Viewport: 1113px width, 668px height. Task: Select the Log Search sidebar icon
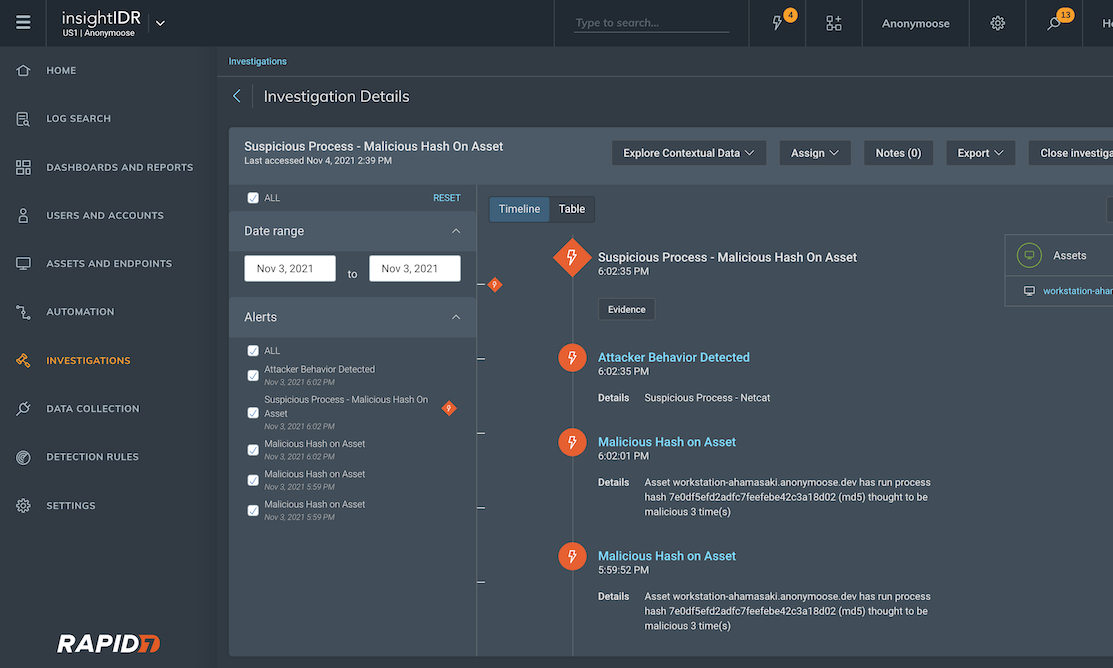pyautogui.click(x=22, y=117)
